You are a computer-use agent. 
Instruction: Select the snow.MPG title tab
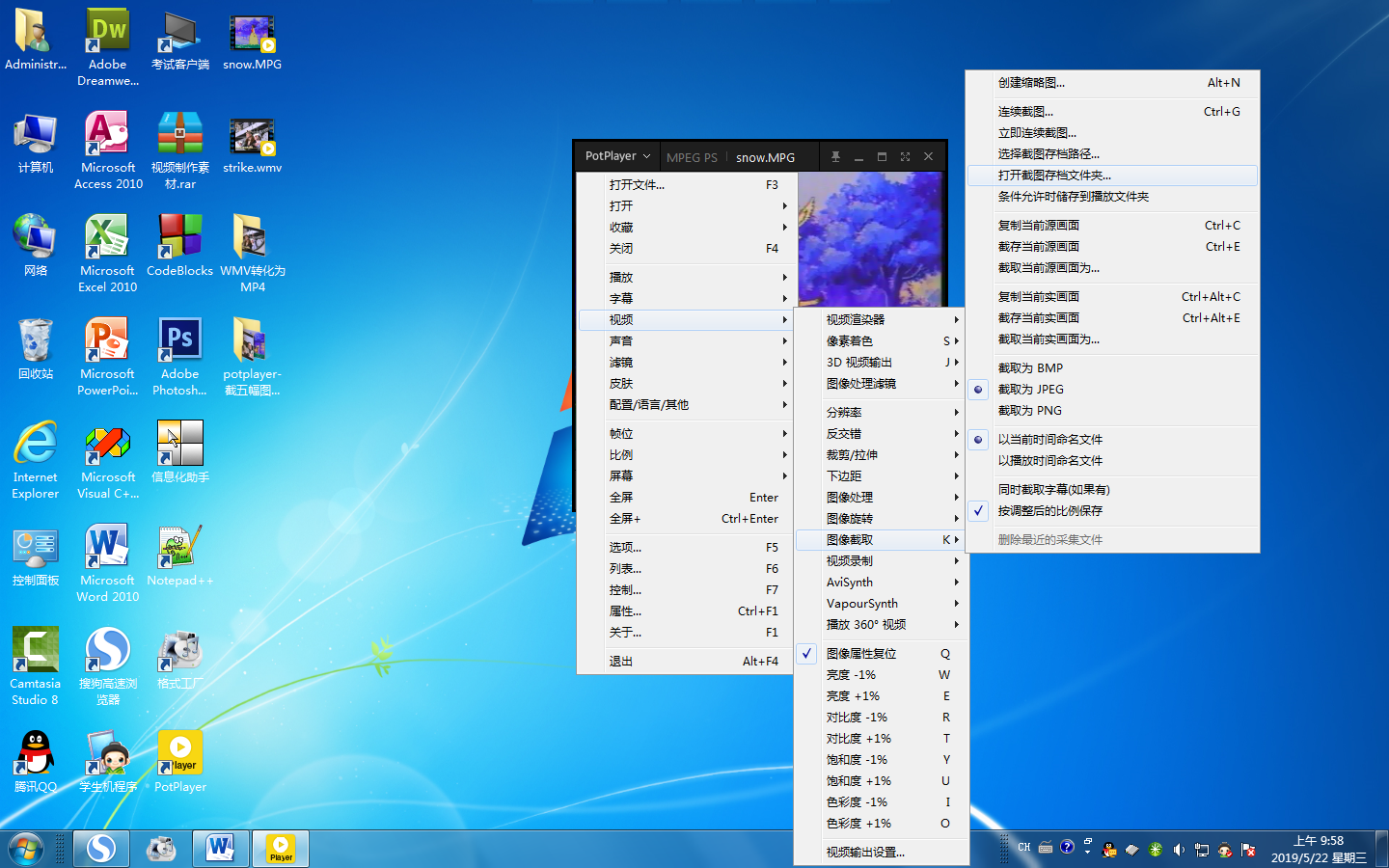[x=765, y=157]
